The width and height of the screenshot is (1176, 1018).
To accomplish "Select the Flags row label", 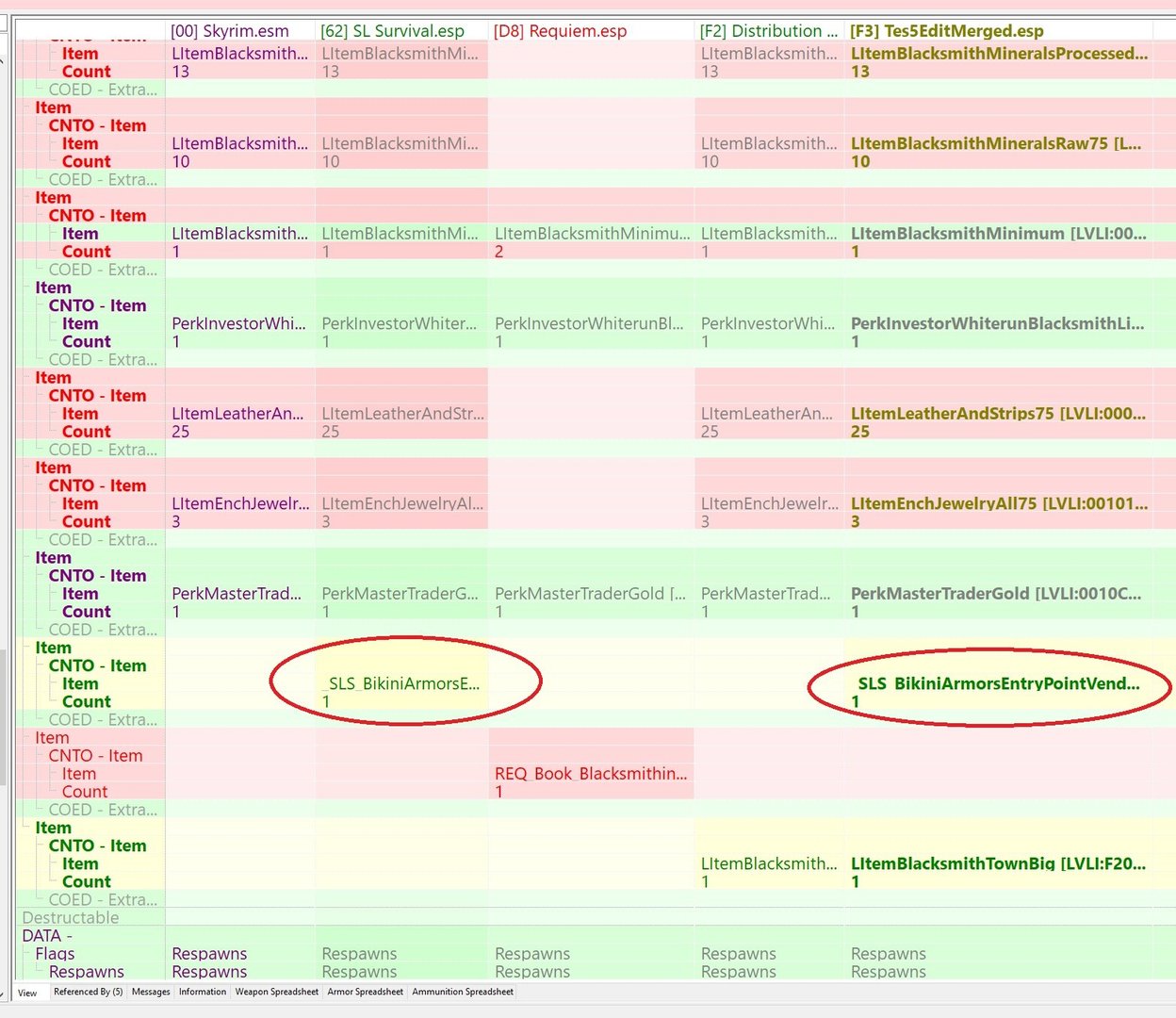I will coord(55,954).
